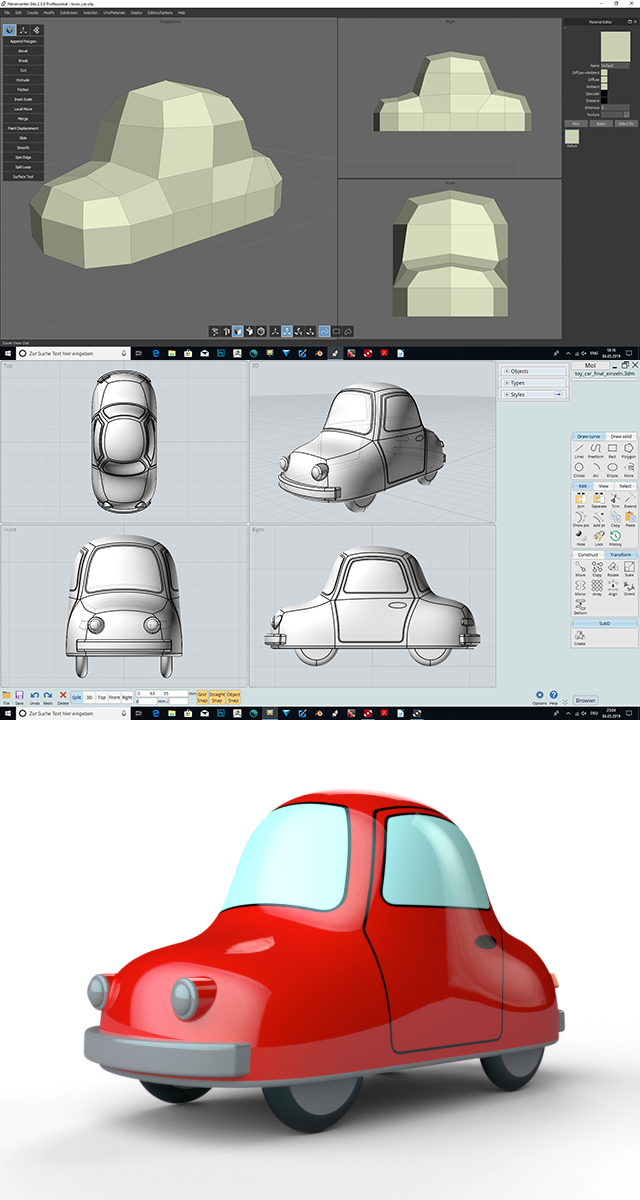
Task: Open MoI Help
Action: click(553, 696)
